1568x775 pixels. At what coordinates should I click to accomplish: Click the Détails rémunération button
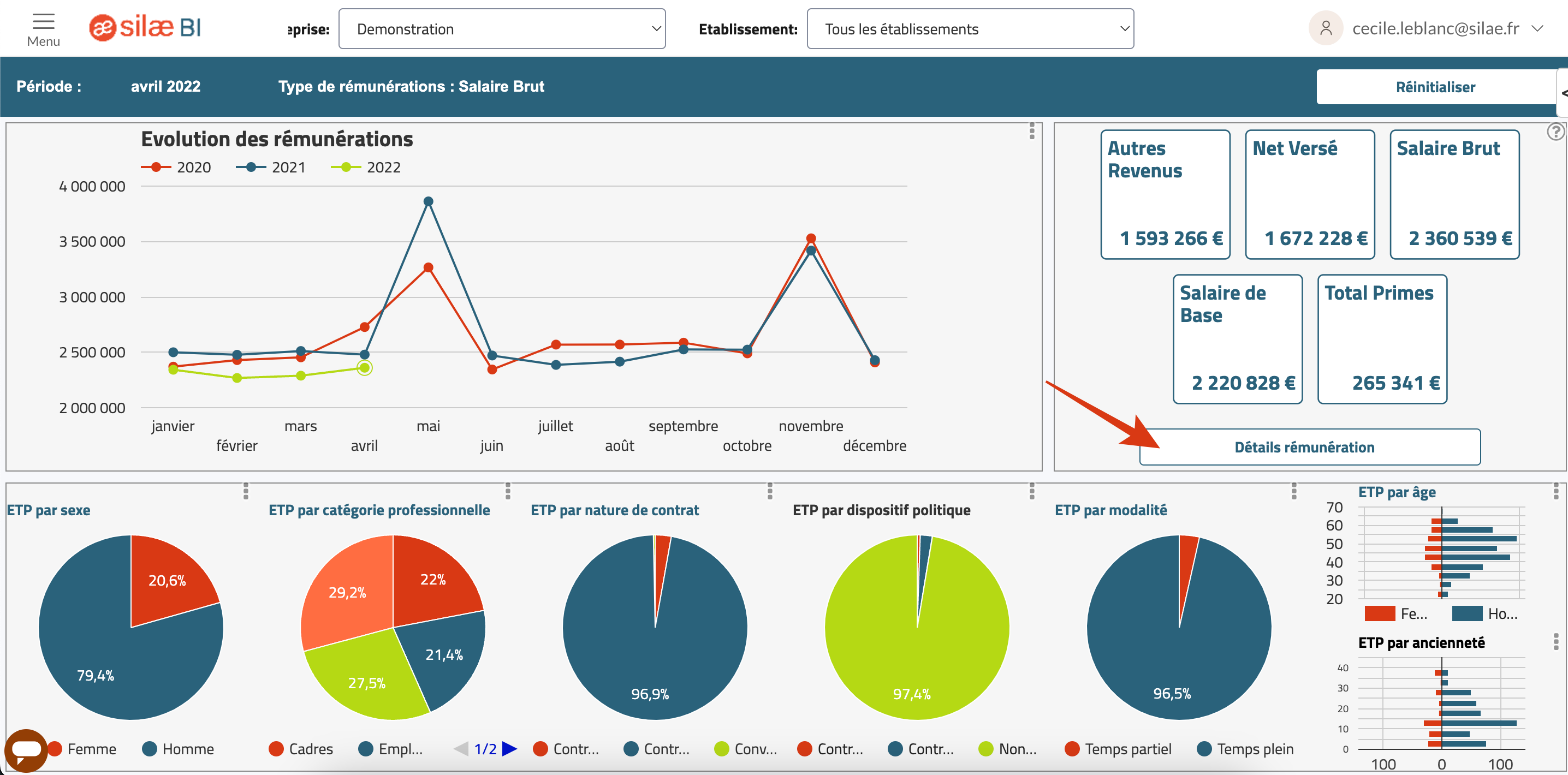click(1309, 447)
